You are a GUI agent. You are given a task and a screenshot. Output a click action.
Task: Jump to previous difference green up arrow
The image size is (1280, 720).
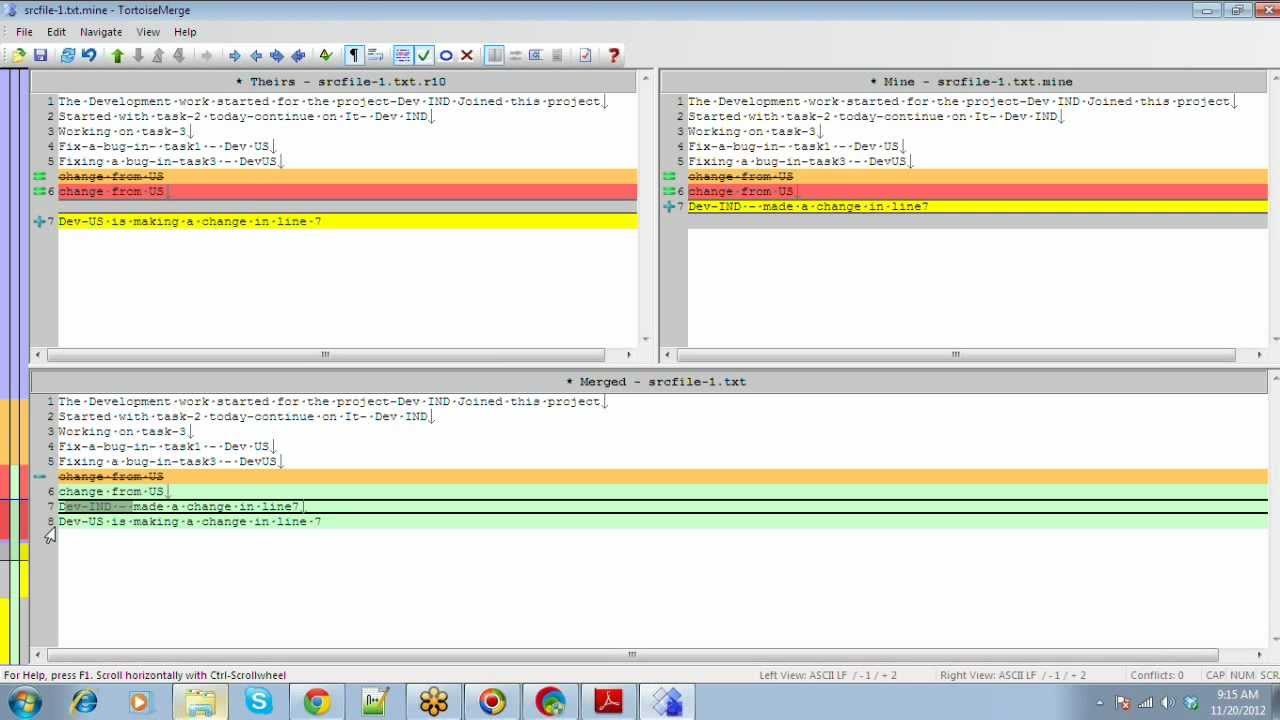117,56
